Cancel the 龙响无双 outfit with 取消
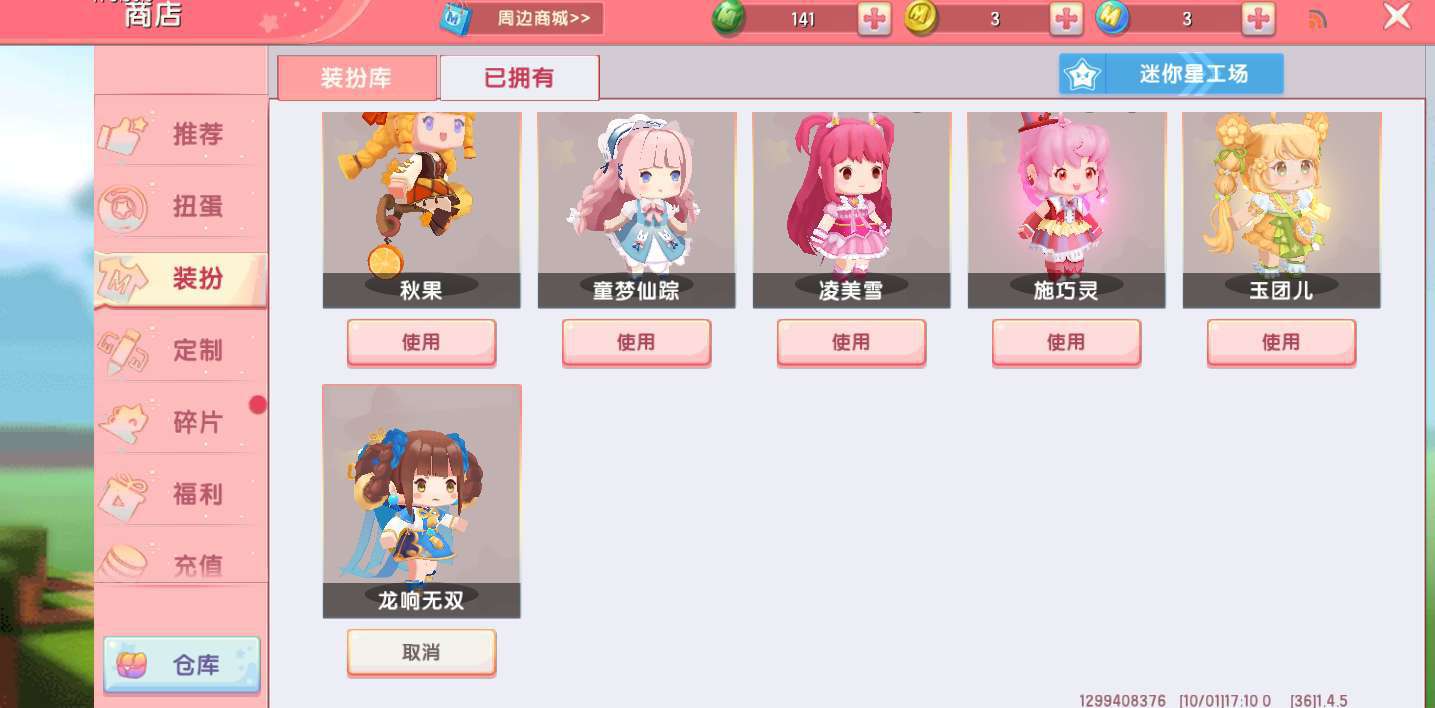The width and height of the screenshot is (1435, 708). tap(421, 653)
